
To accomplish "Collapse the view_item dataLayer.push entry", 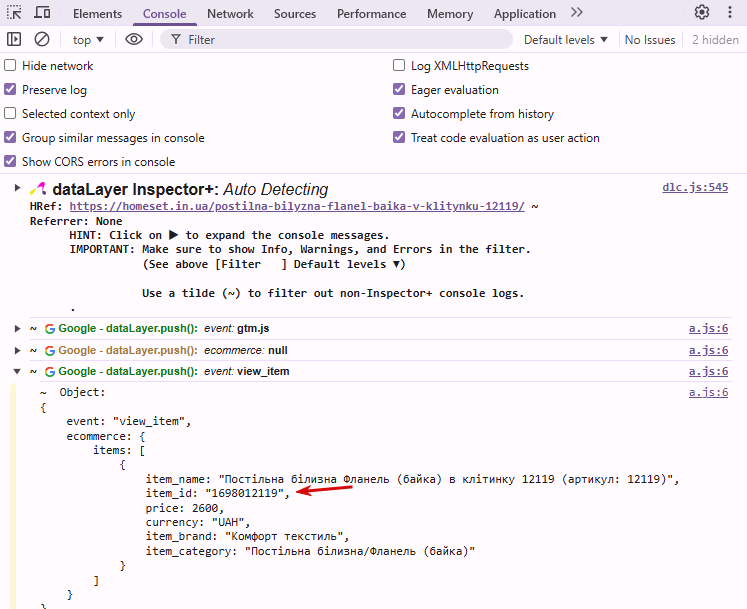I will click(x=17, y=372).
